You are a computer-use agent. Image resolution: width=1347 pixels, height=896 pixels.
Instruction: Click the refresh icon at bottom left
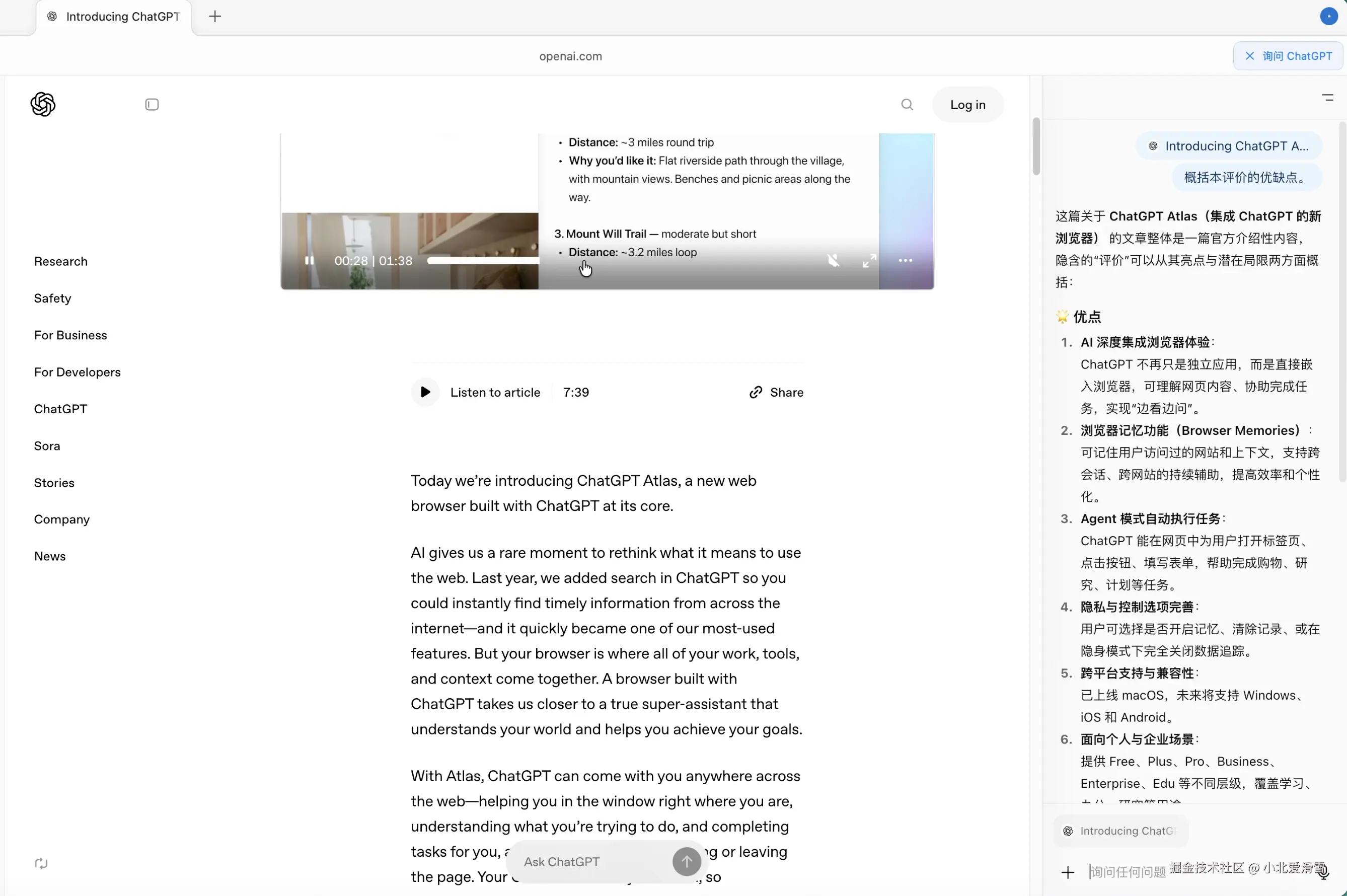pos(41,863)
